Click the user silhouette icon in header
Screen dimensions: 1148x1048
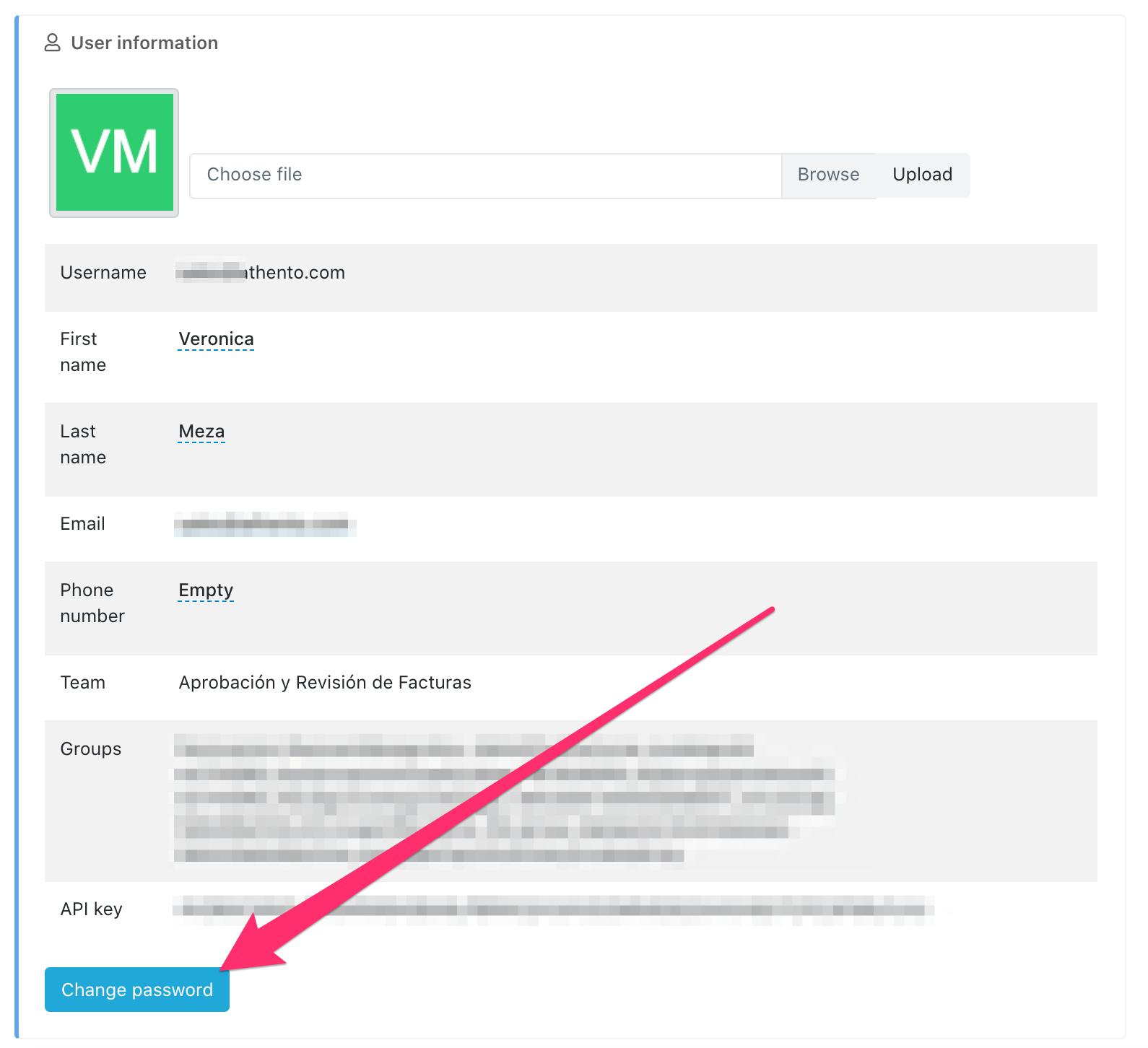pyautogui.click(x=52, y=43)
